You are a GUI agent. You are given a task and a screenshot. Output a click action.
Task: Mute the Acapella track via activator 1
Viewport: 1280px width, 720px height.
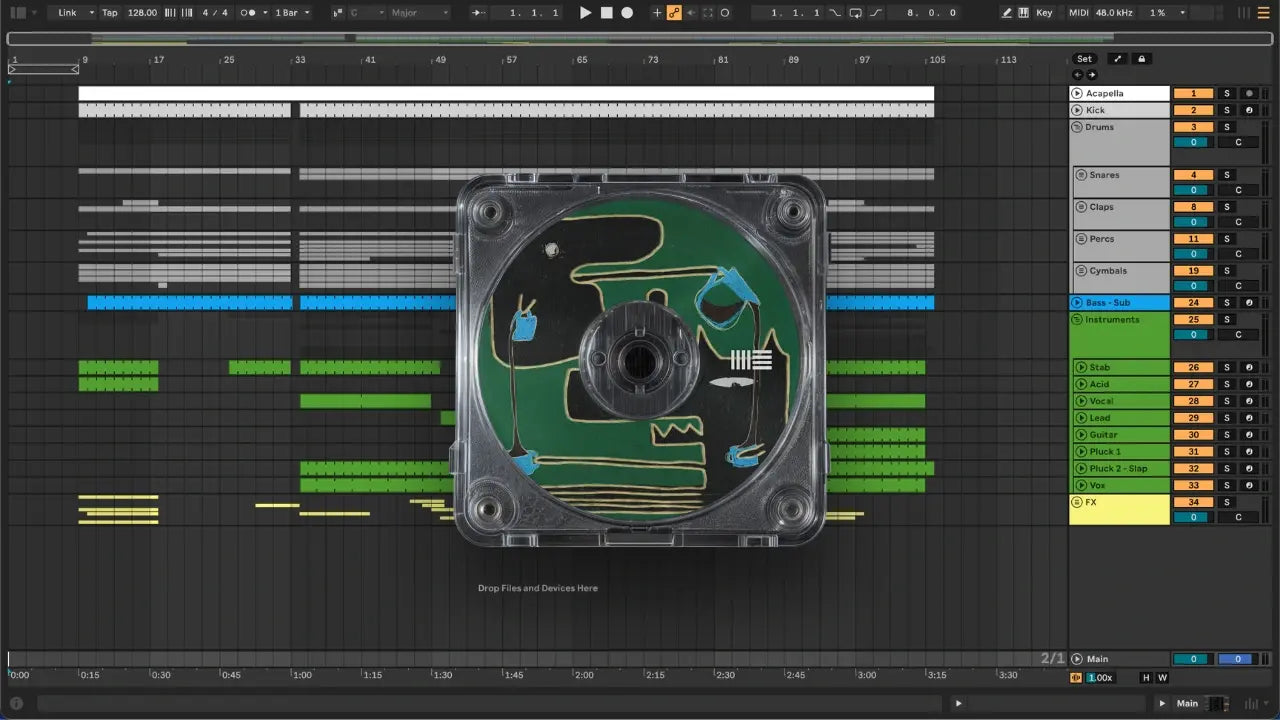1193,93
